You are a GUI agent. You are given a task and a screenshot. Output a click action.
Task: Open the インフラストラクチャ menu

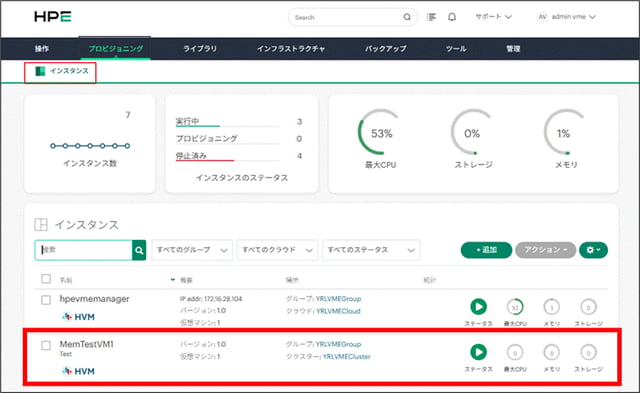291,49
